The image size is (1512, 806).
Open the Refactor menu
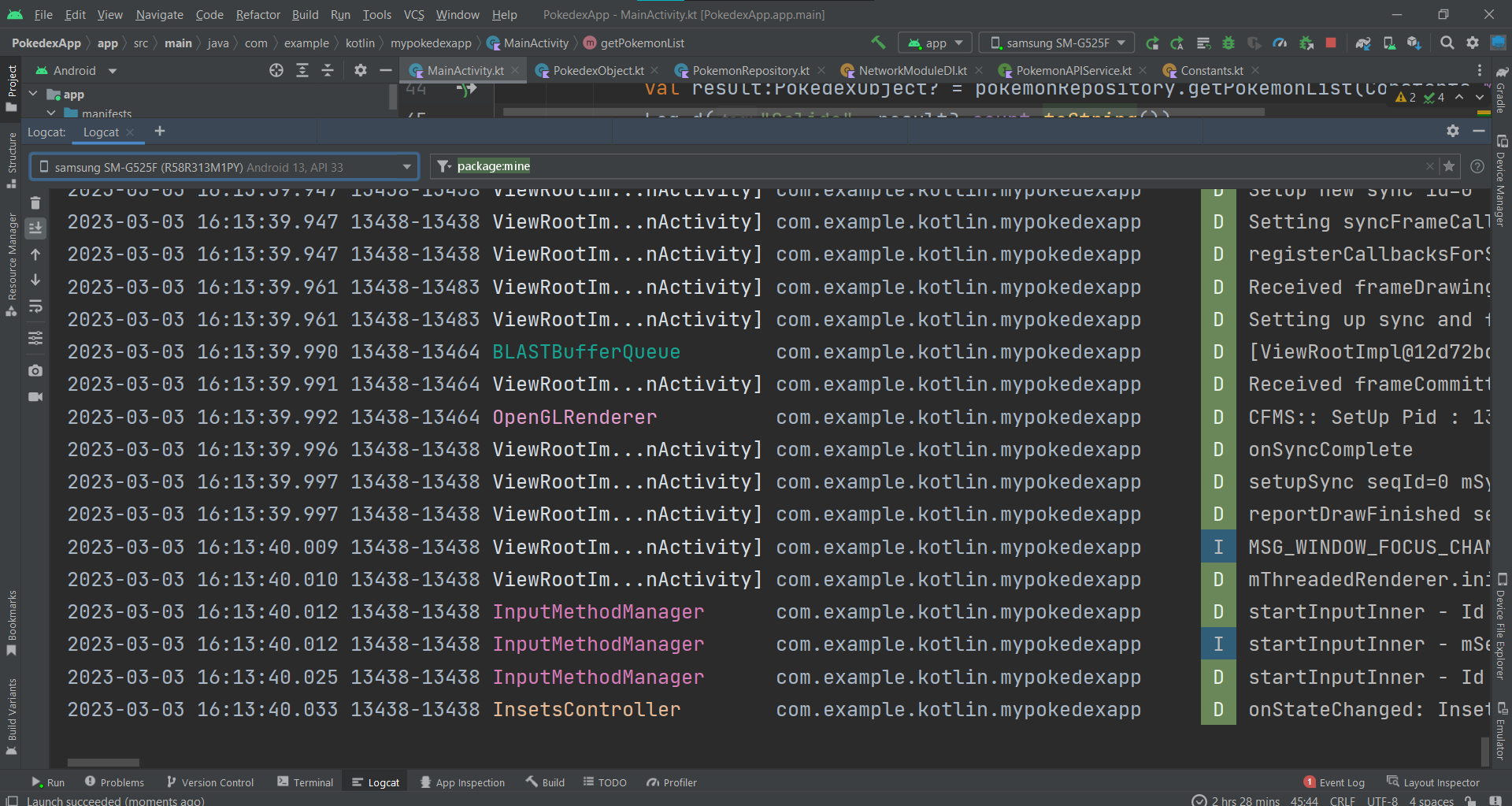[258, 15]
